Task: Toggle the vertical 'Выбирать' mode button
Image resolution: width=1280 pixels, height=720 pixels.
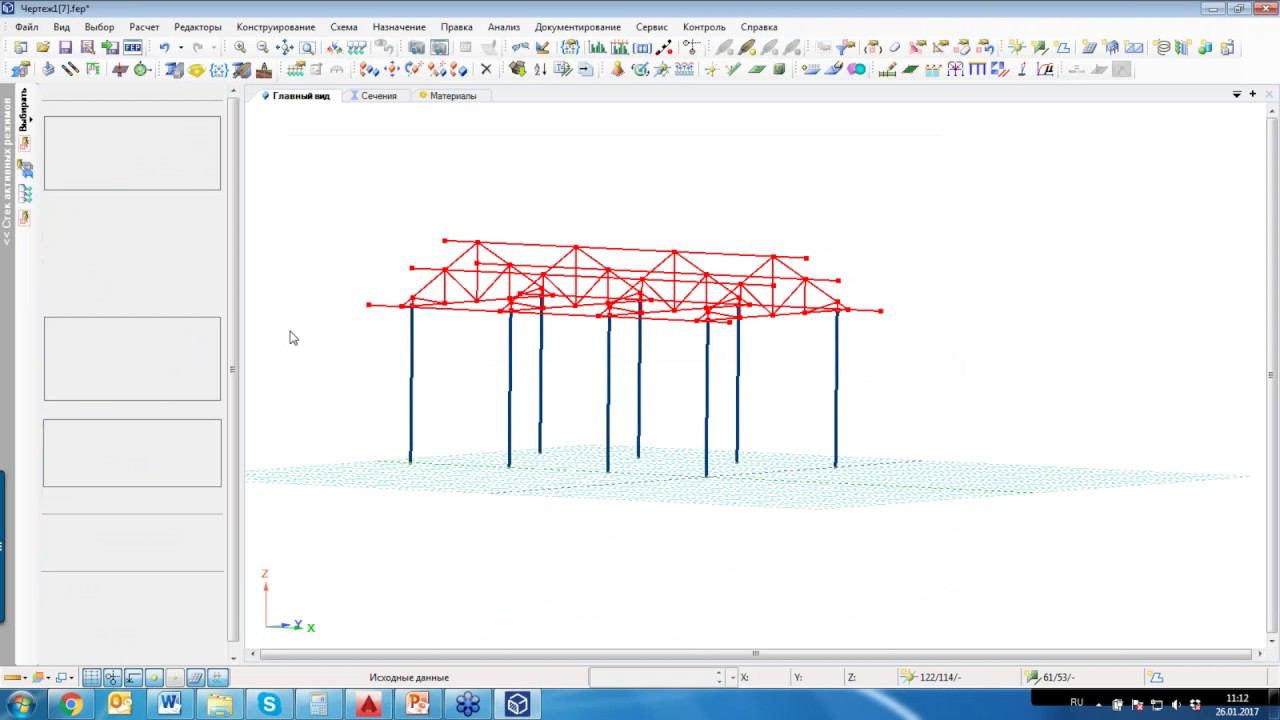Action: click(24, 109)
